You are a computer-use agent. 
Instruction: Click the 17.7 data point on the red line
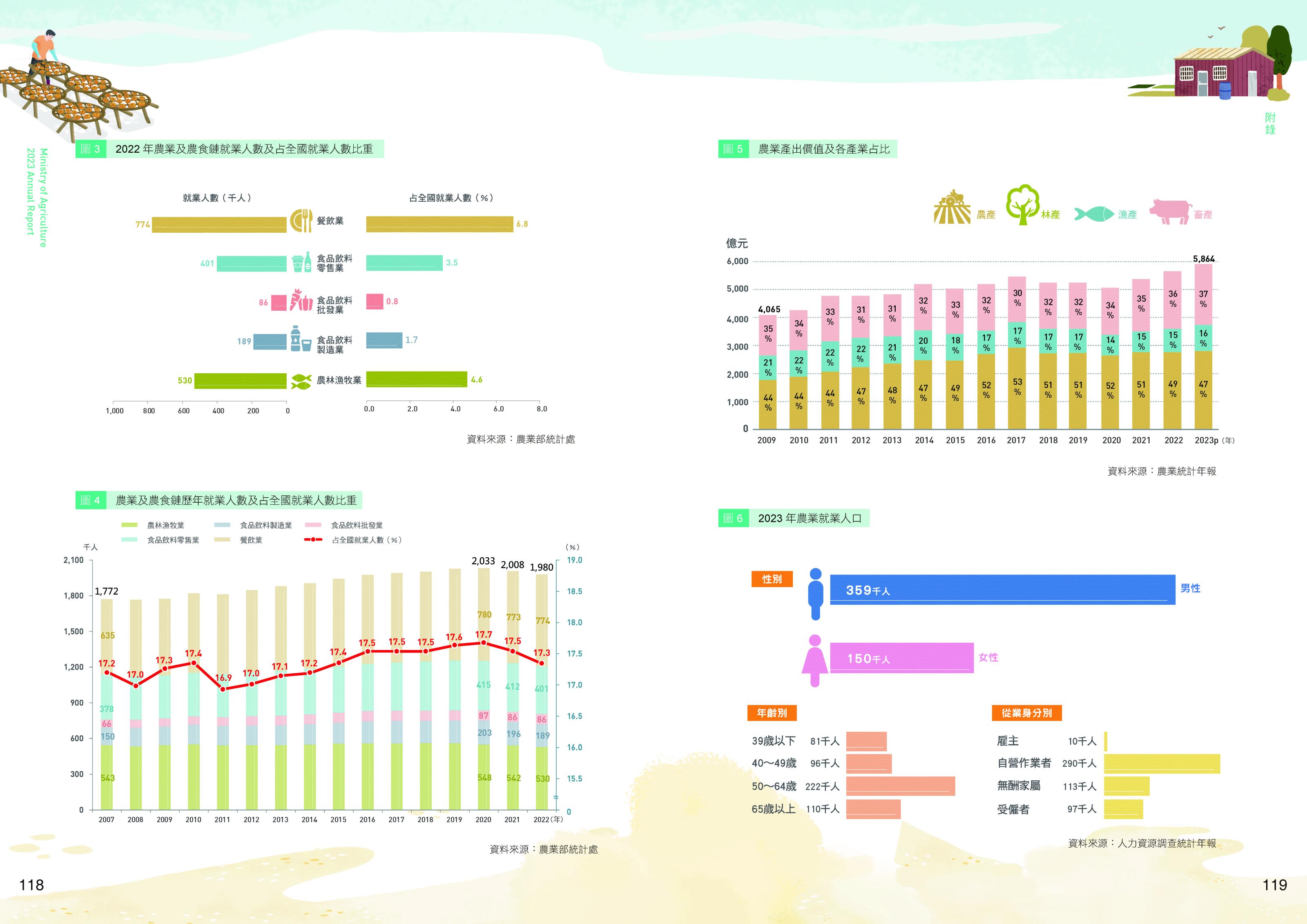(x=483, y=642)
